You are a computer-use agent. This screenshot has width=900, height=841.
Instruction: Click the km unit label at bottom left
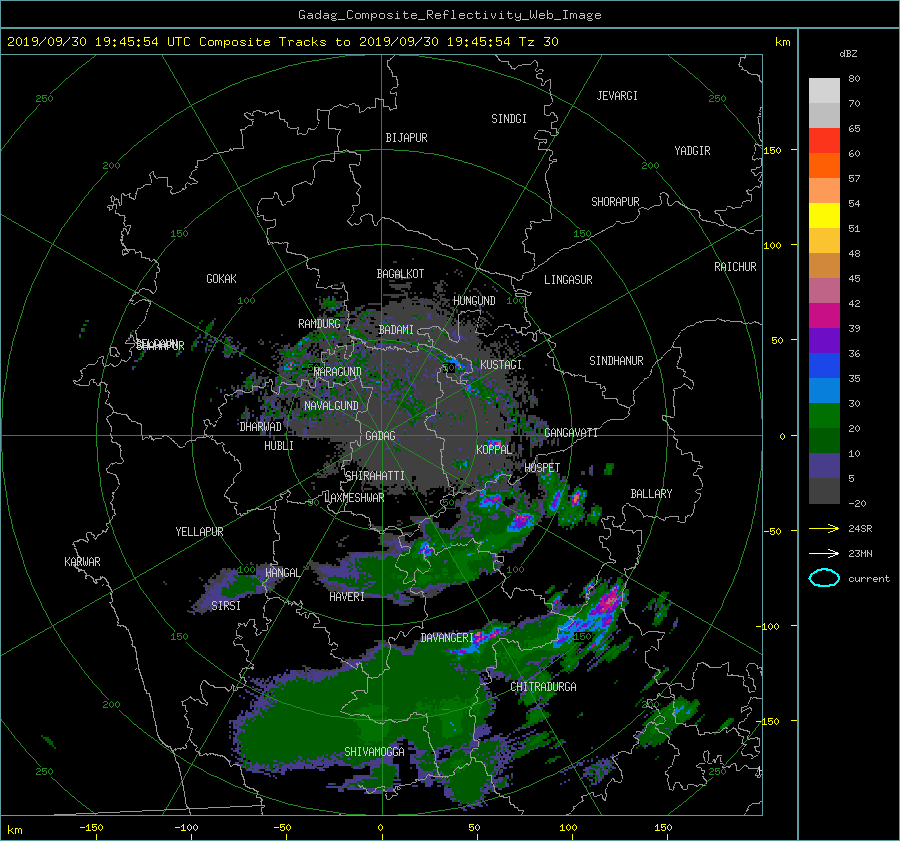[14, 830]
